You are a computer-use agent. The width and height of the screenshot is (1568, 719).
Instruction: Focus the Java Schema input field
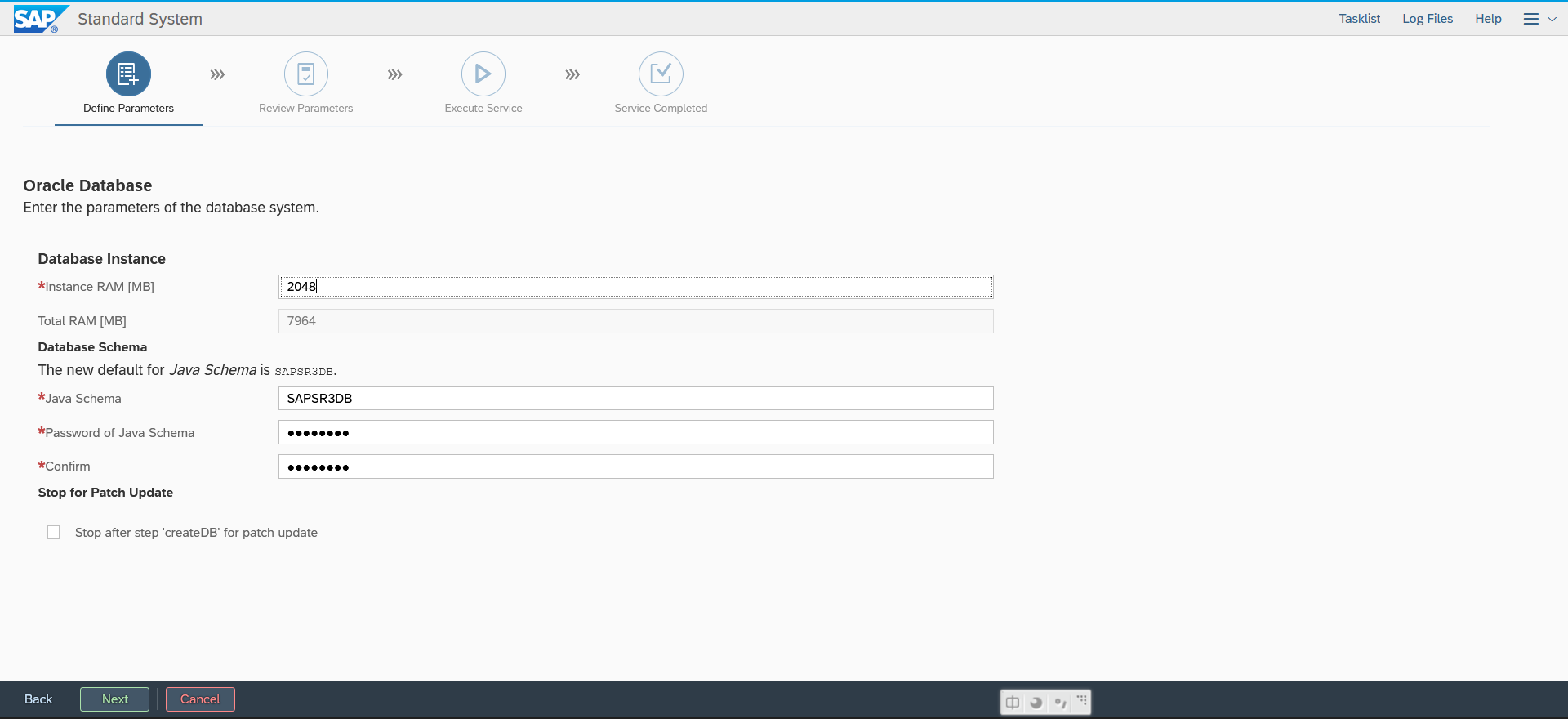coord(636,399)
